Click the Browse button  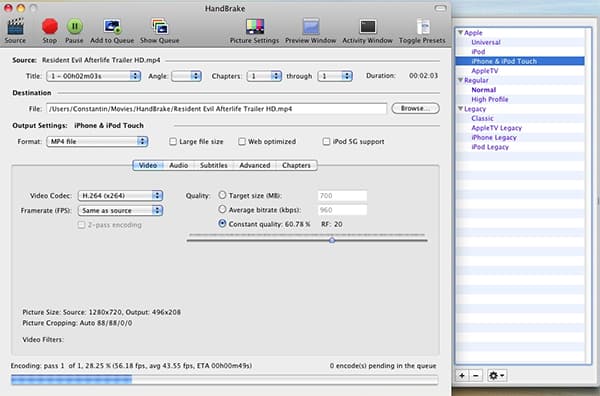pyautogui.click(x=416, y=109)
